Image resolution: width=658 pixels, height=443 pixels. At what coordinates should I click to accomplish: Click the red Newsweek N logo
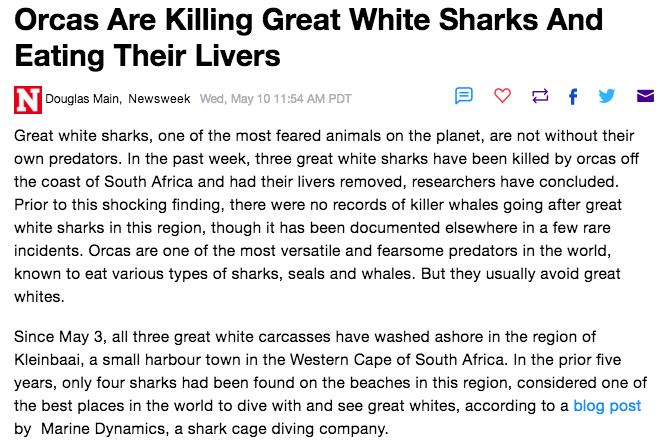[x=28, y=100]
